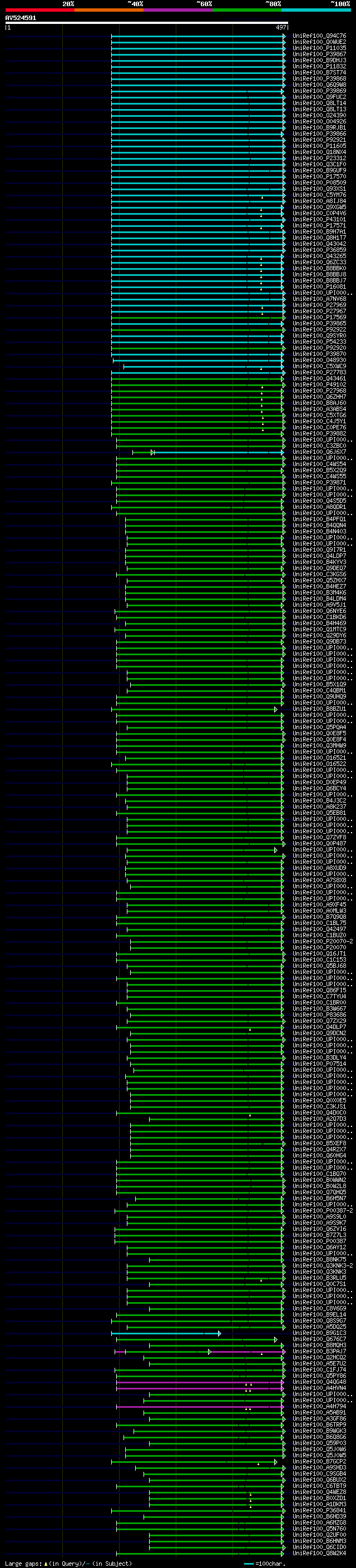Select hit label UniRef100_Q8W2K4

pyautogui.click(x=319, y=1553)
